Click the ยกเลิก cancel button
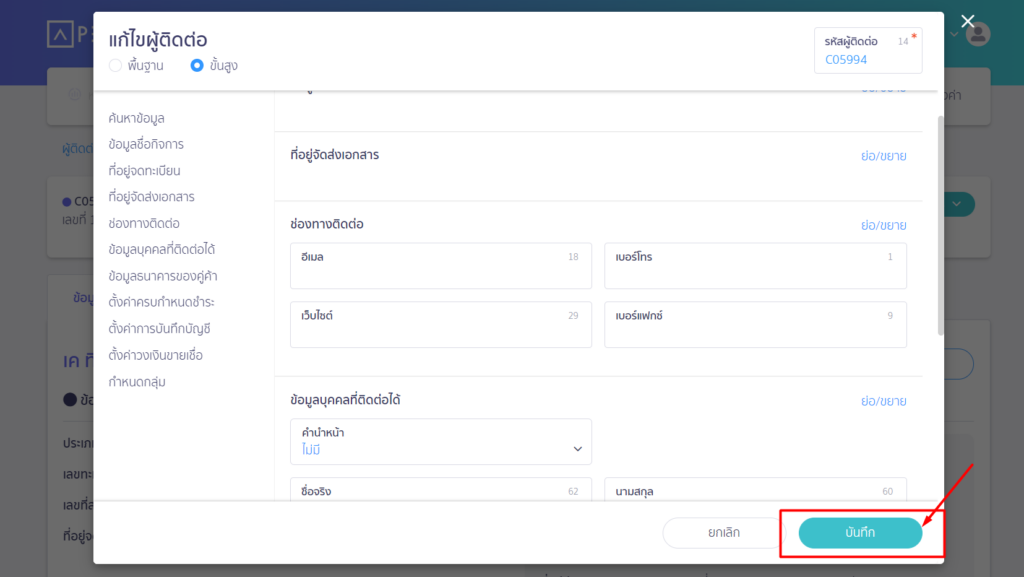 point(723,533)
